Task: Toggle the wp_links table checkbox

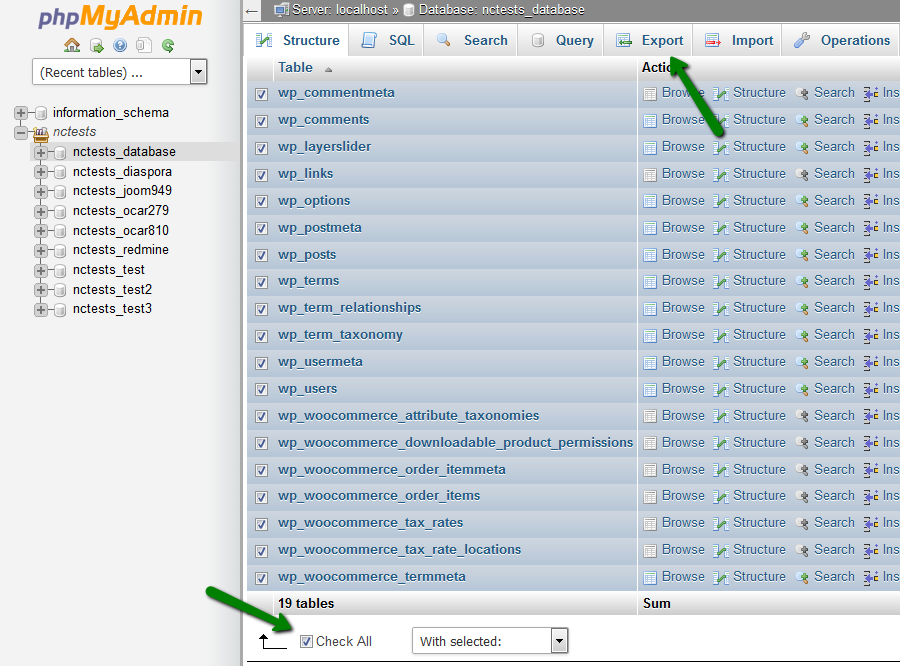Action: coord(262,175)
